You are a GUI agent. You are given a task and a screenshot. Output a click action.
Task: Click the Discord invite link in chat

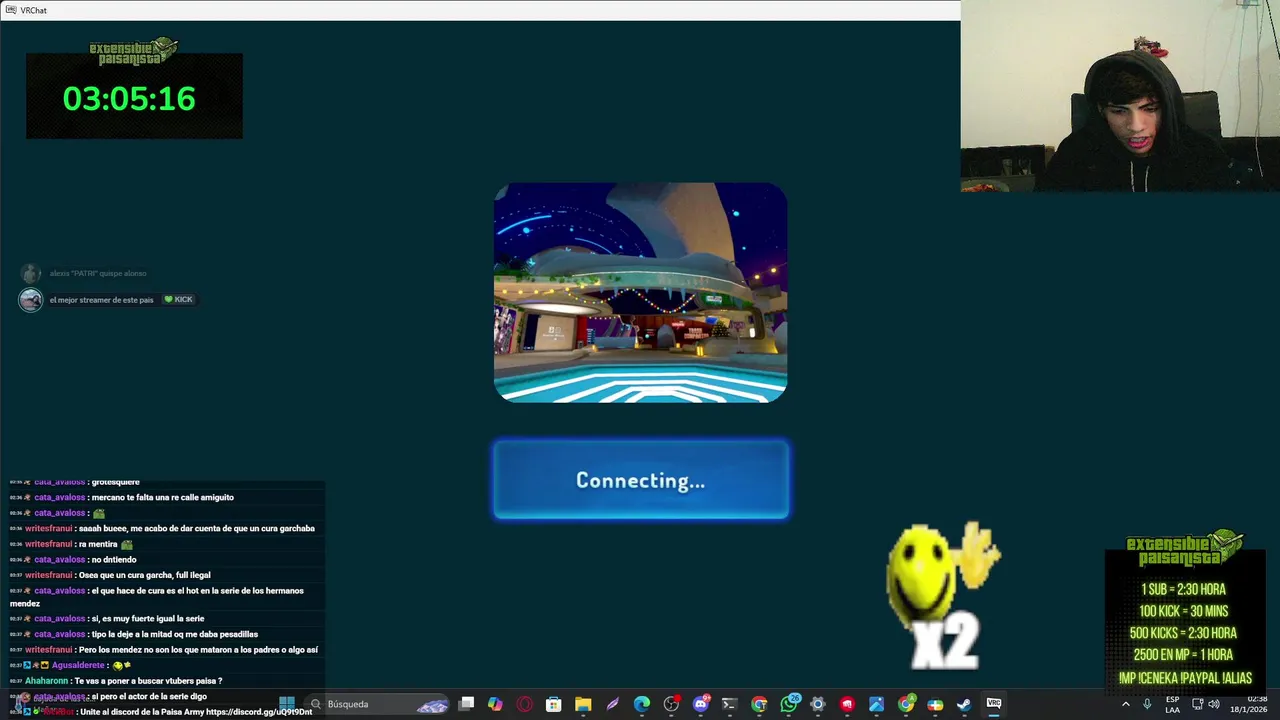click(259, 712)
